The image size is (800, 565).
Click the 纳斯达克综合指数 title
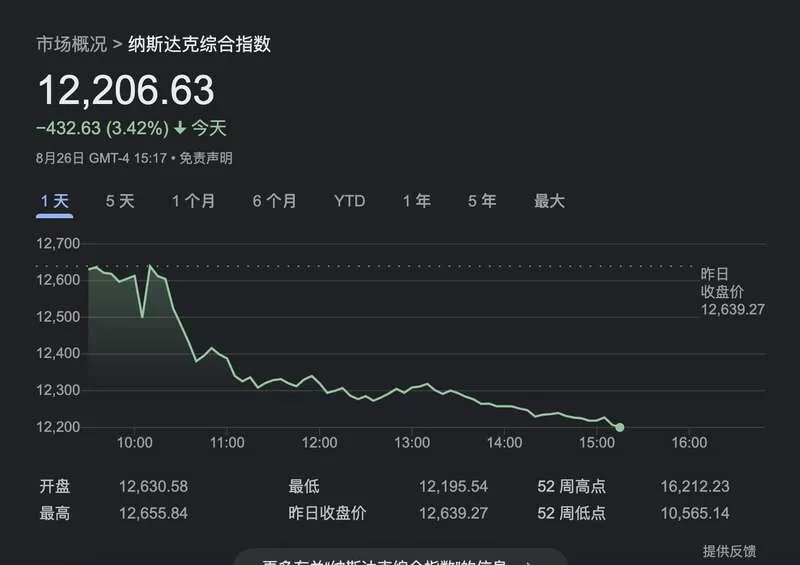pos(199,44)
